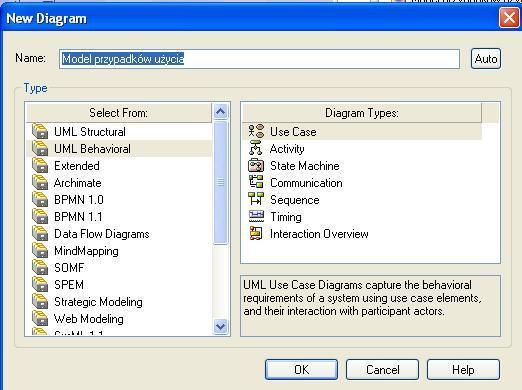Screen dimensions: 522x390
Task: Select the Use Case diagram icon
Action: point(256,131)
